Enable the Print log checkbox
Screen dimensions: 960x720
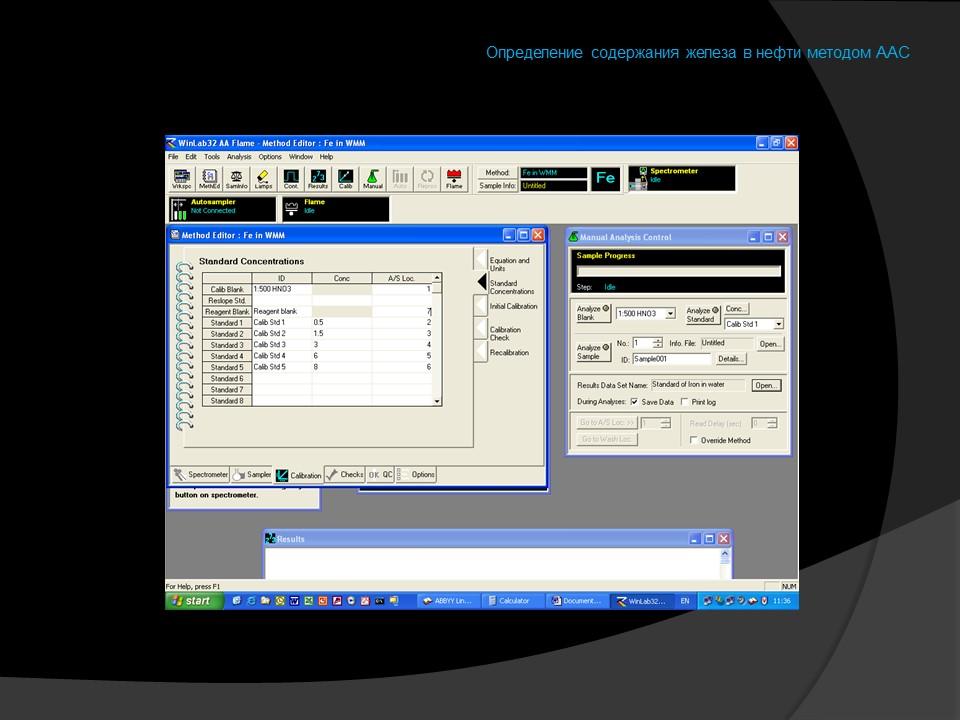coord(685,402)
